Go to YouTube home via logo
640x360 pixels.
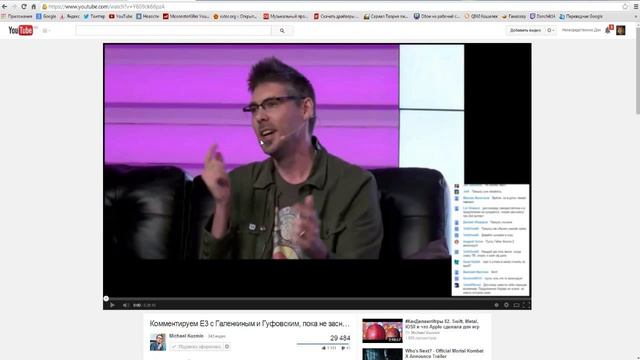[x=20, y=30]
